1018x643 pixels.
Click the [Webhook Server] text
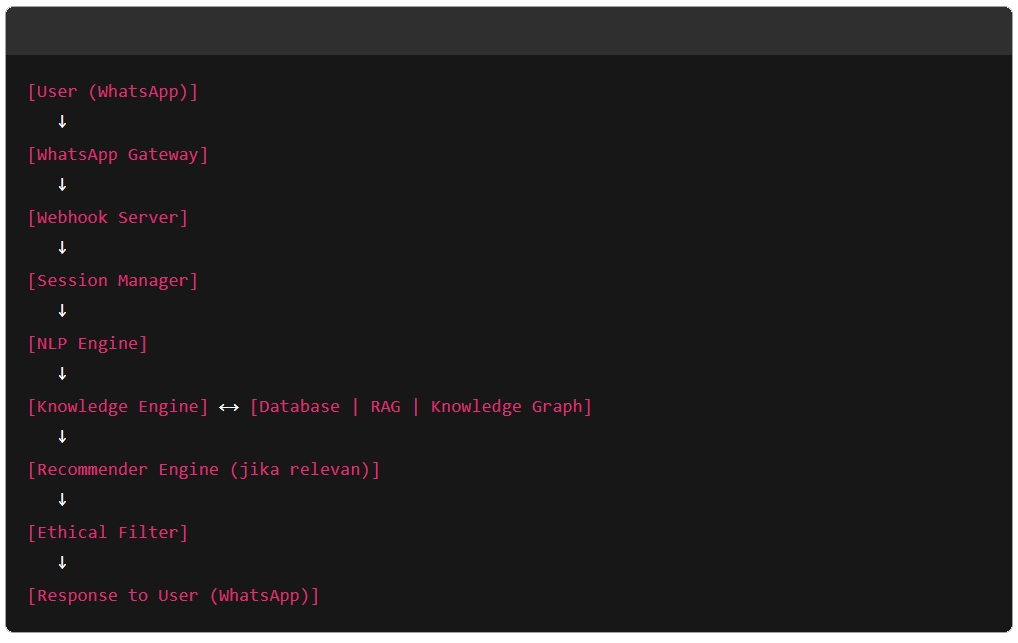(x=108, y=218)
